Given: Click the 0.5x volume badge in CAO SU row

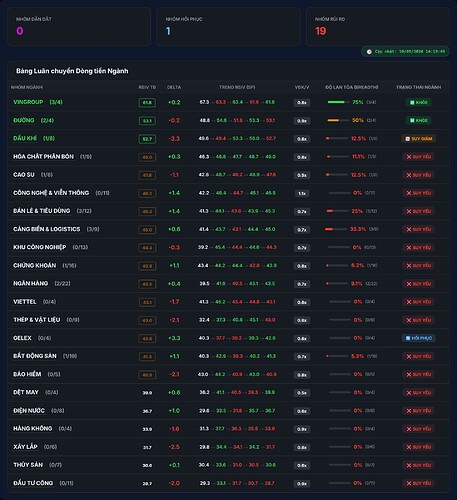Looking at the screenshot, I should click(x=302, y=175).
